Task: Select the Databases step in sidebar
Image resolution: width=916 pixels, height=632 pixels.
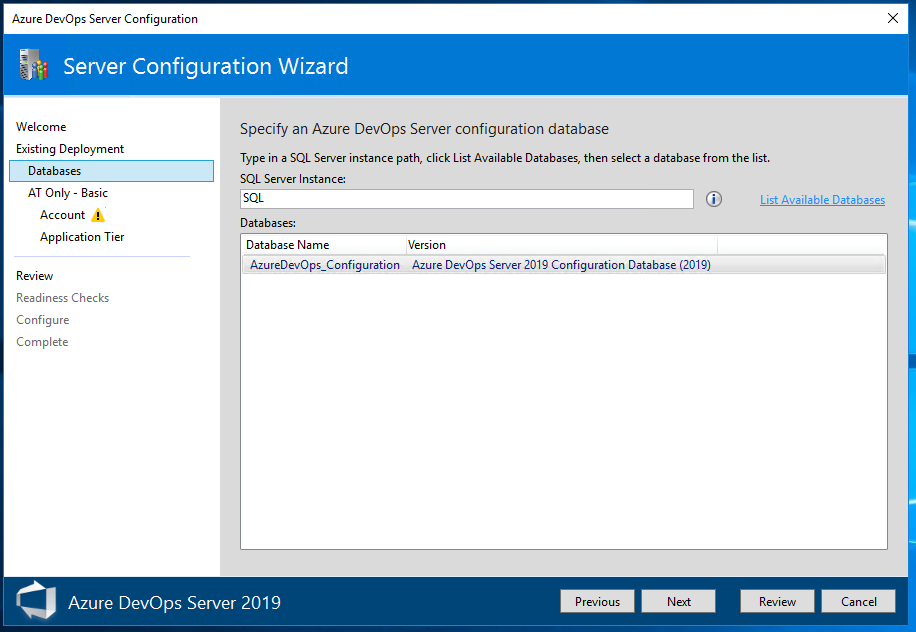Action: click(x=112, y=171)
